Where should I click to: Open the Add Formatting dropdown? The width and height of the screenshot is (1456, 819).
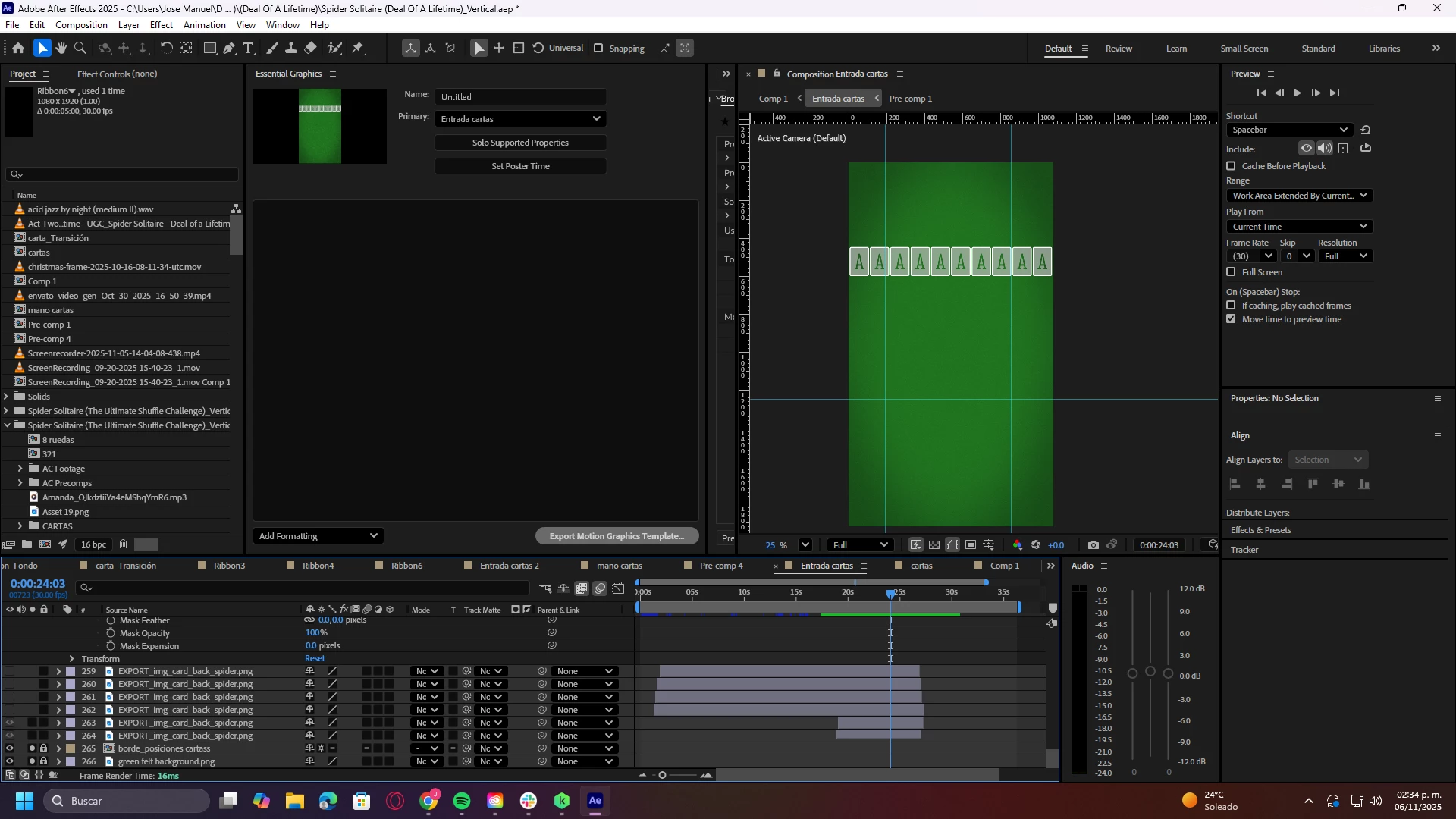click(318, 535)
